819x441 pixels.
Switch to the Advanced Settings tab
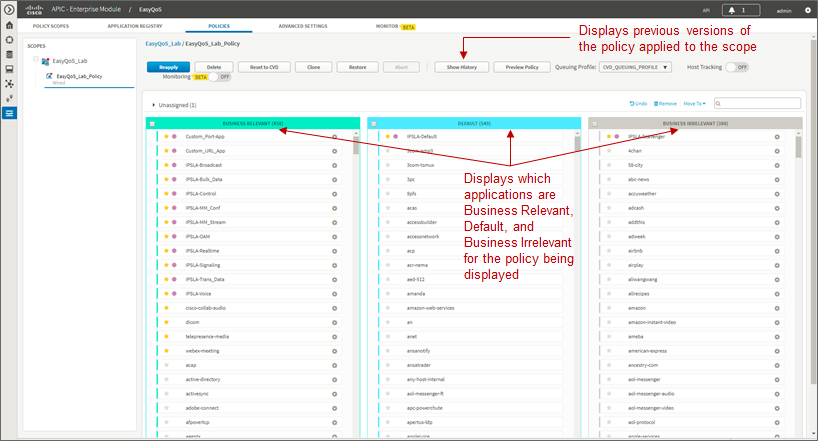click(303, 26)
